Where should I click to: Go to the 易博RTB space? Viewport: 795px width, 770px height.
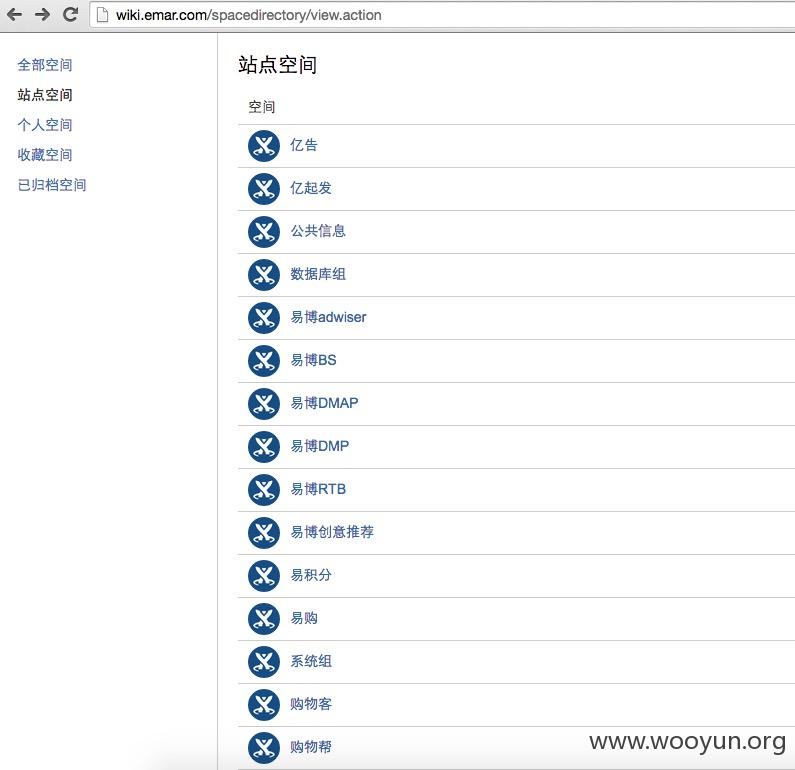pyautogui.click(x=318, y=489)
